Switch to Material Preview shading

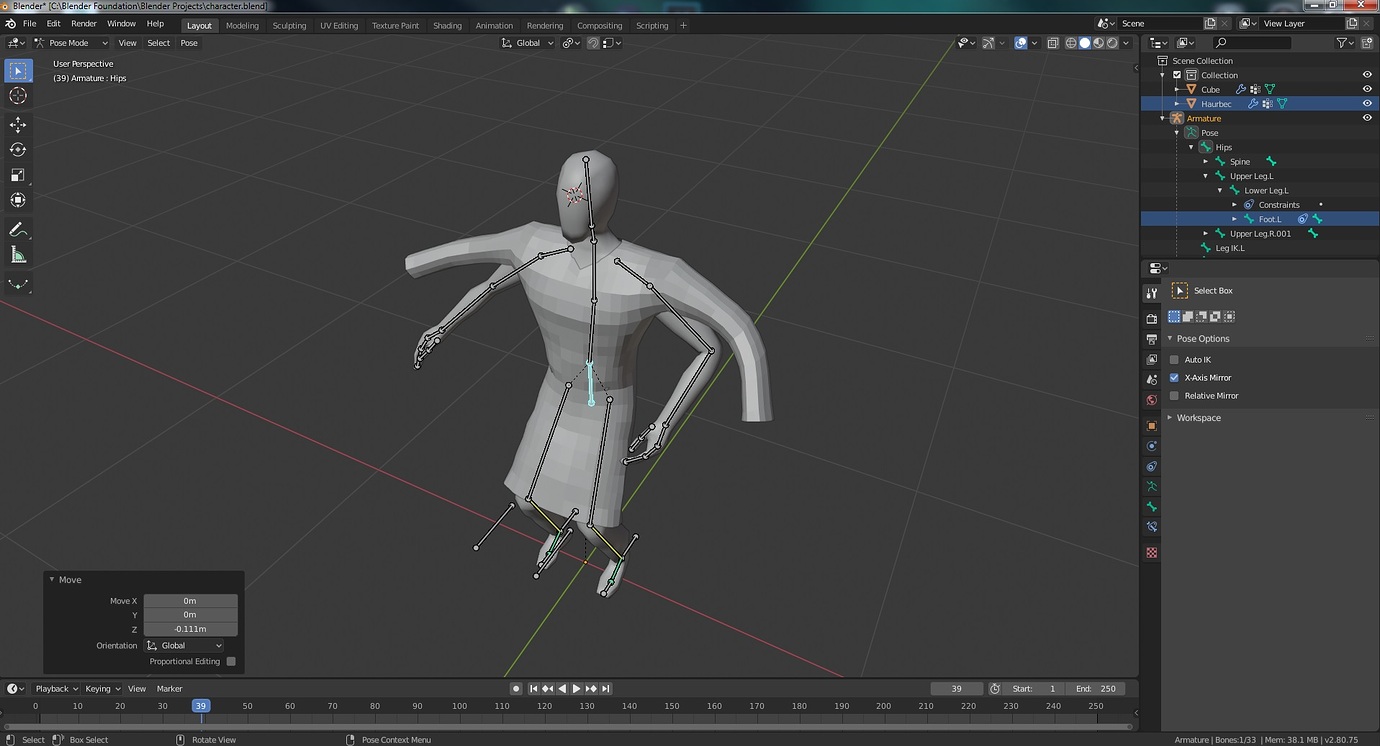click(1098, 43)
